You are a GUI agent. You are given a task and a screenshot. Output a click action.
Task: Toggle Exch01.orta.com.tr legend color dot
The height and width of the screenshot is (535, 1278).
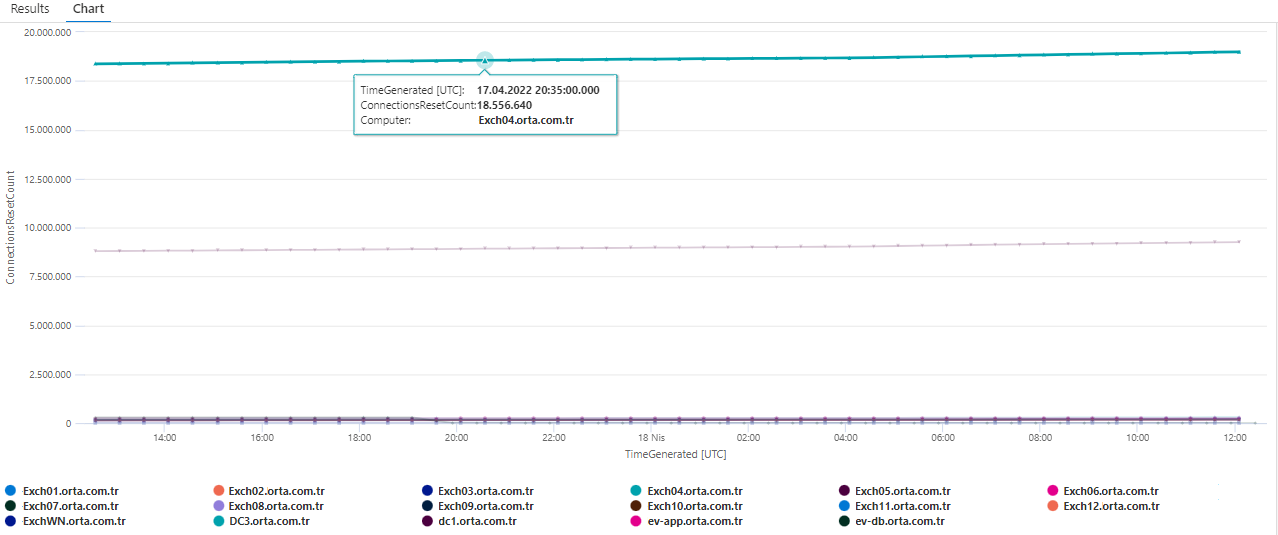click(11, 491)
